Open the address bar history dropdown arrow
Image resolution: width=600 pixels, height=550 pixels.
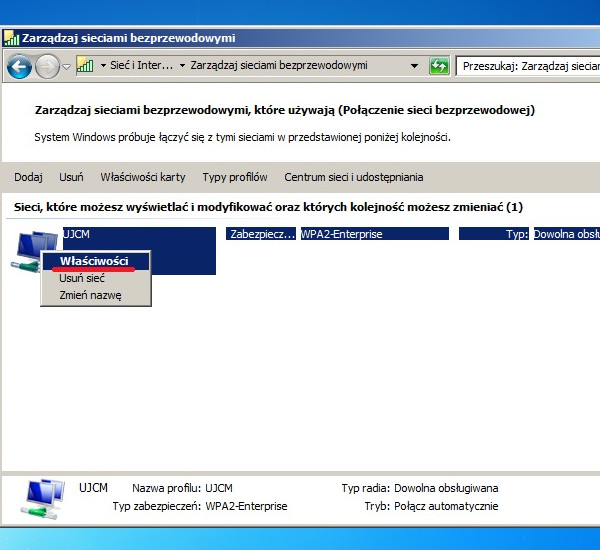click(414, 66)
